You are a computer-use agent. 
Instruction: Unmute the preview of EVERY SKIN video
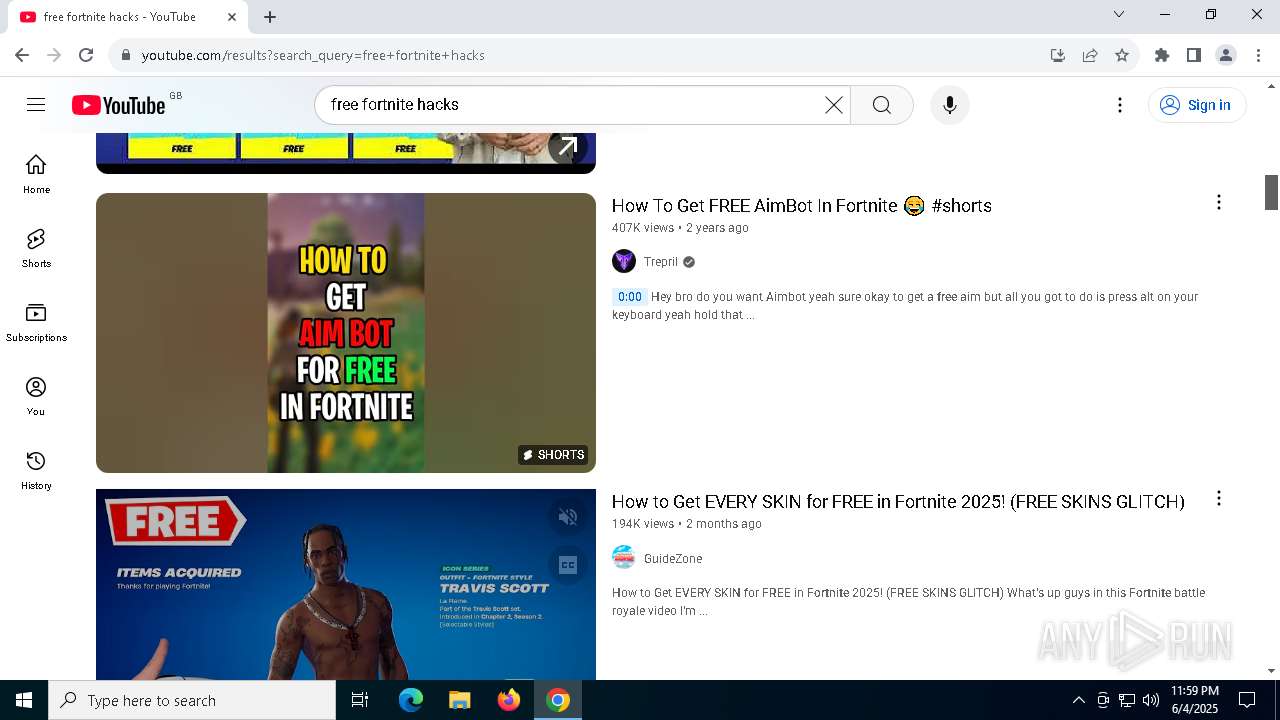pos(567,517)
